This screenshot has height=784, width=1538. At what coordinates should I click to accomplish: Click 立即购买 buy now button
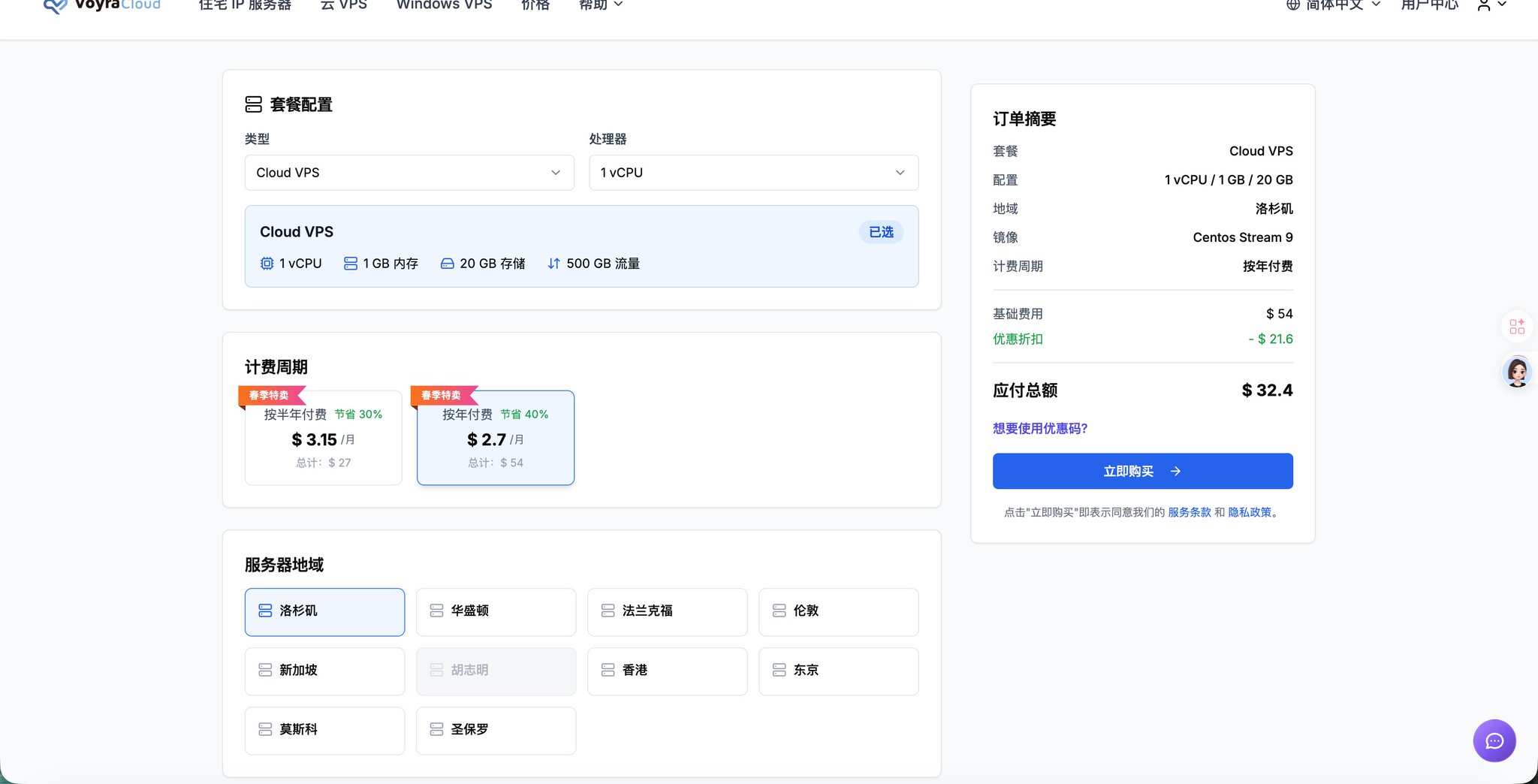(1142, 471)
